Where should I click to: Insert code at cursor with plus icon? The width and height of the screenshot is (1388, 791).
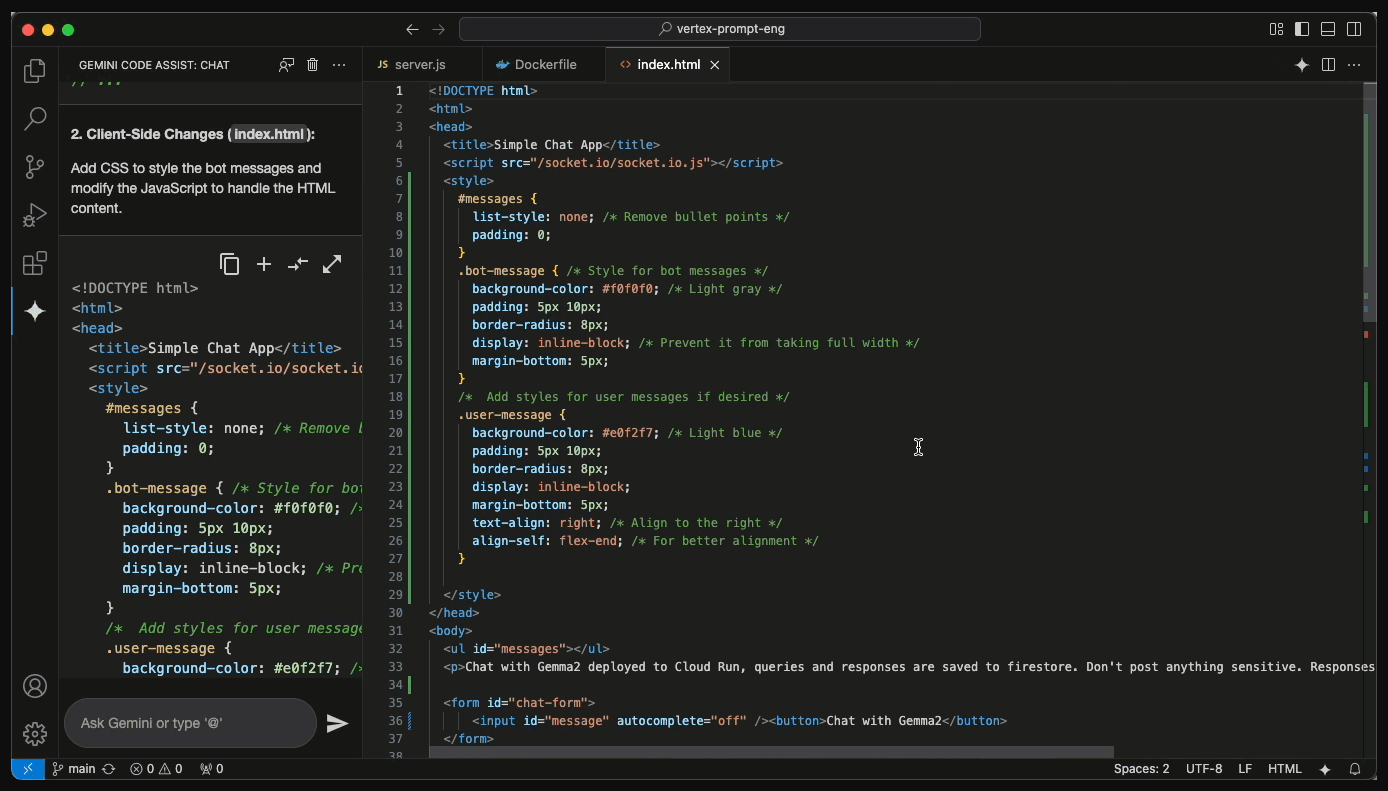click(x=264, y=264)
